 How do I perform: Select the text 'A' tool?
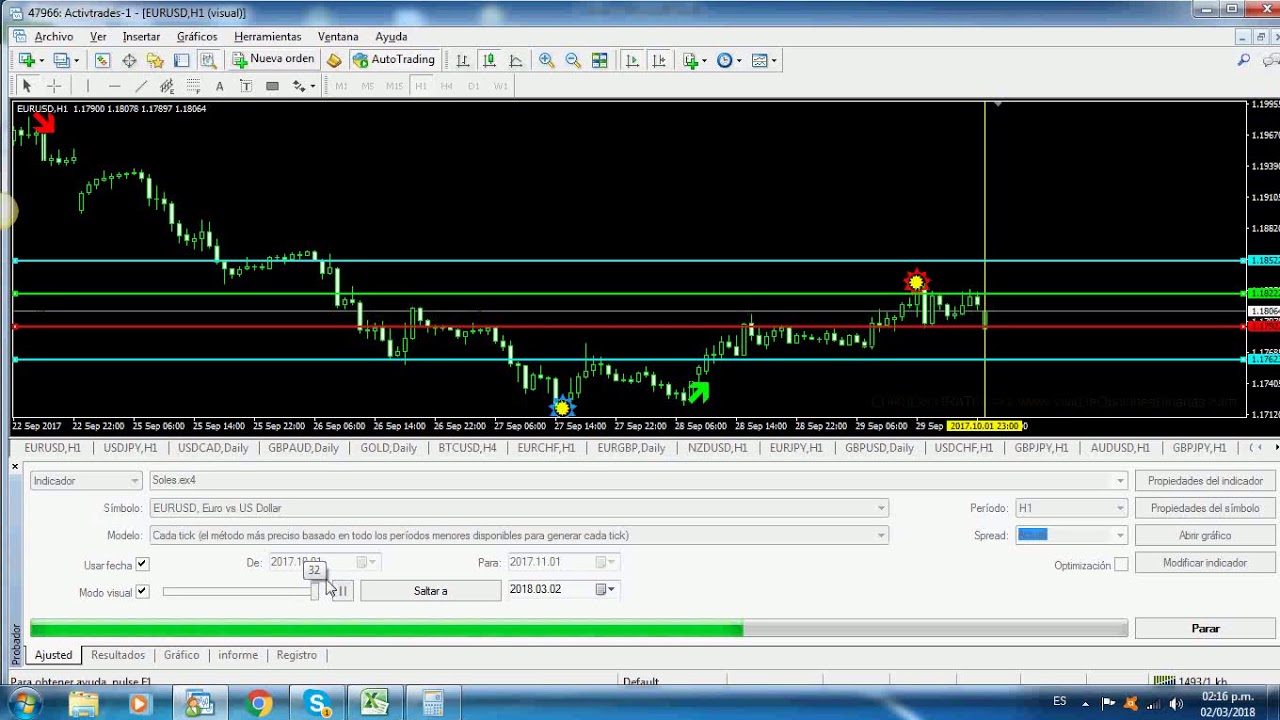(220, 86)
